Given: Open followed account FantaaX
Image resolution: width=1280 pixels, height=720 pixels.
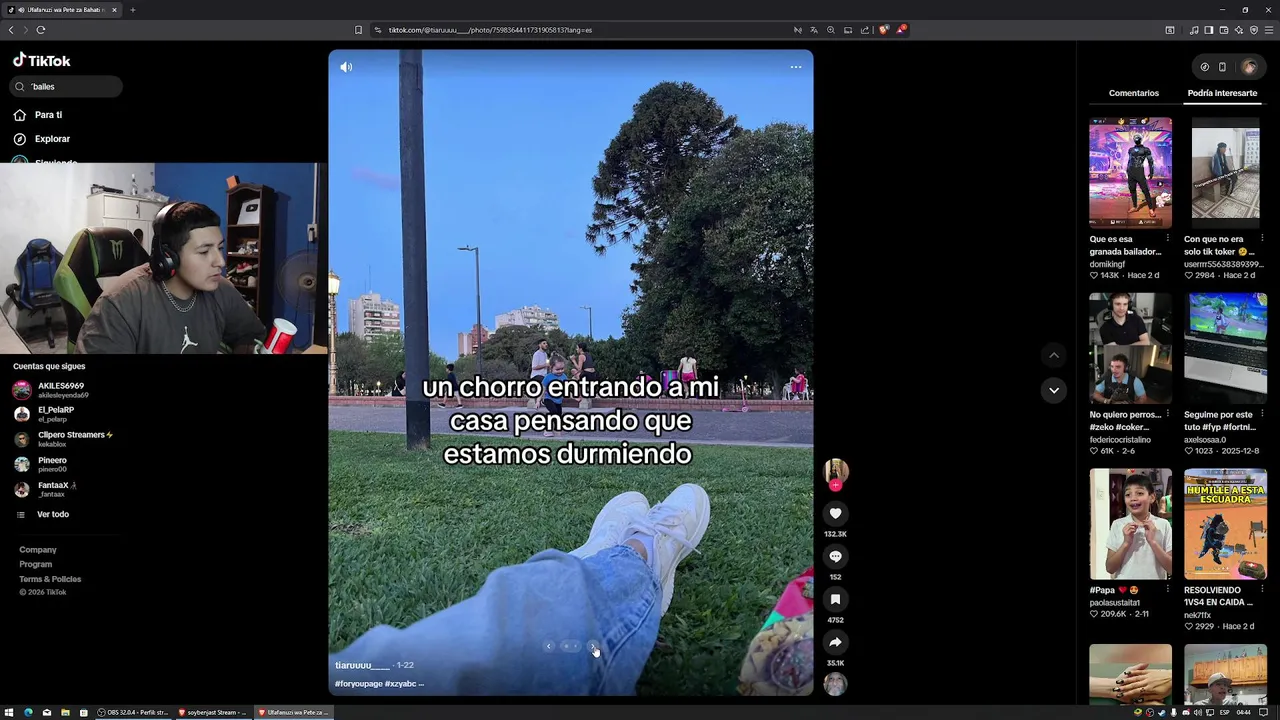Looking at the screenshot, I should coord(55,489).
